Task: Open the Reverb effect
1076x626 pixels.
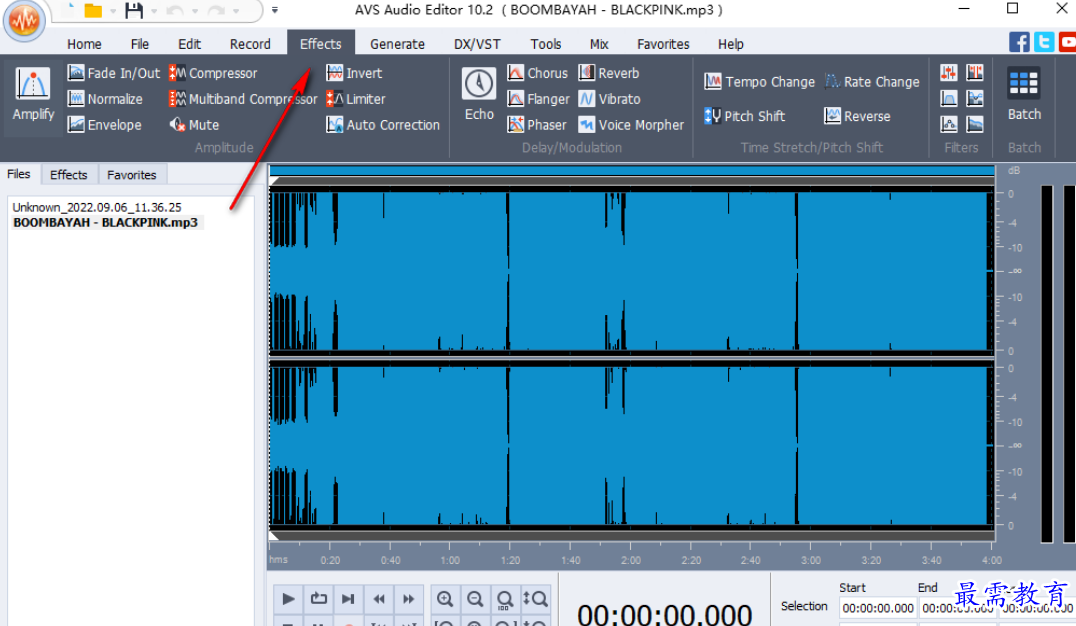Action: [609, 73]
